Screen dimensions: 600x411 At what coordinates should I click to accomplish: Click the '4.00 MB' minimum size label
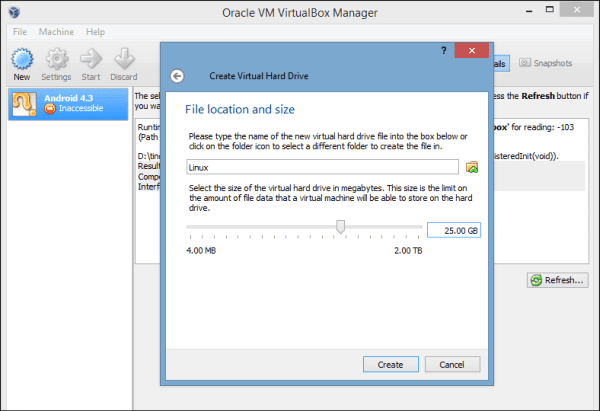201,251
